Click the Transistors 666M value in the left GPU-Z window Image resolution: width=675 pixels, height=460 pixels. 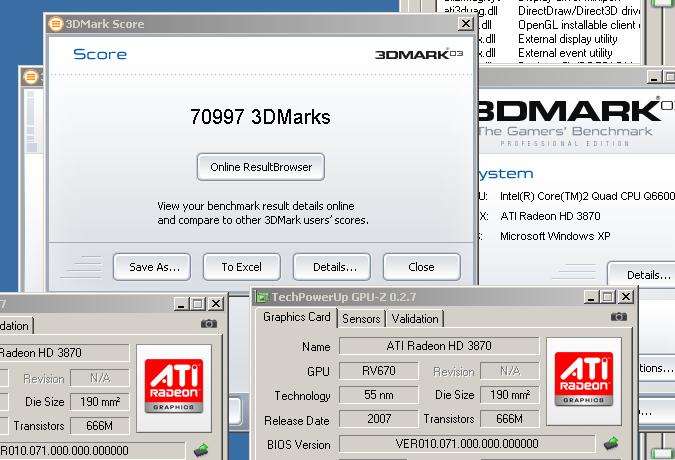tap(100, 426)
